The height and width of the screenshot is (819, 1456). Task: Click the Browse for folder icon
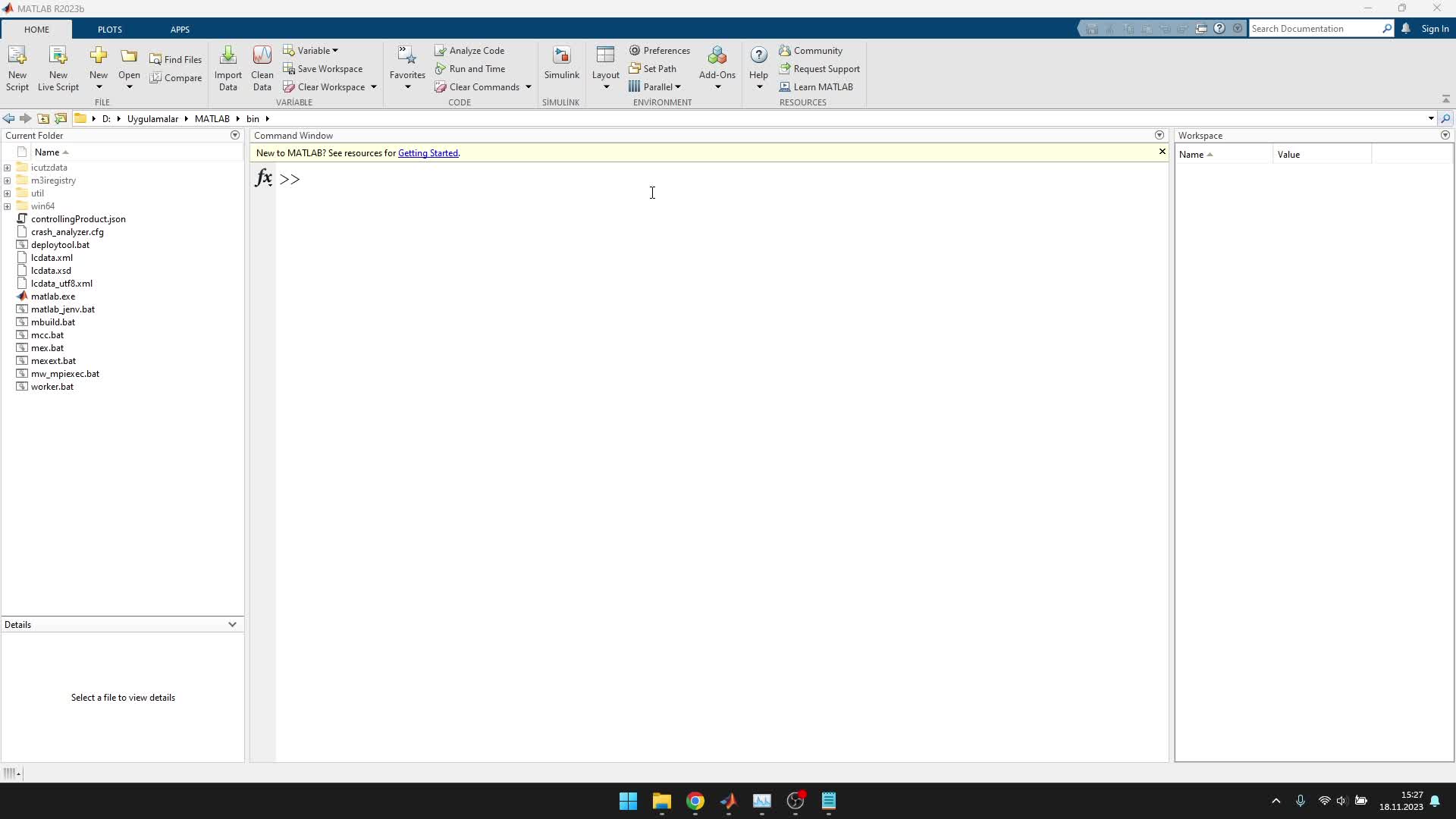61,118
